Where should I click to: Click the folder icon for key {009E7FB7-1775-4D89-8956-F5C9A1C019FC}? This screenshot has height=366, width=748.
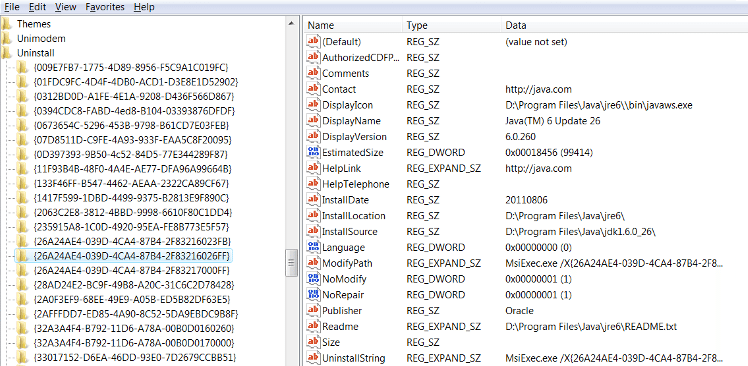point(22,67)
